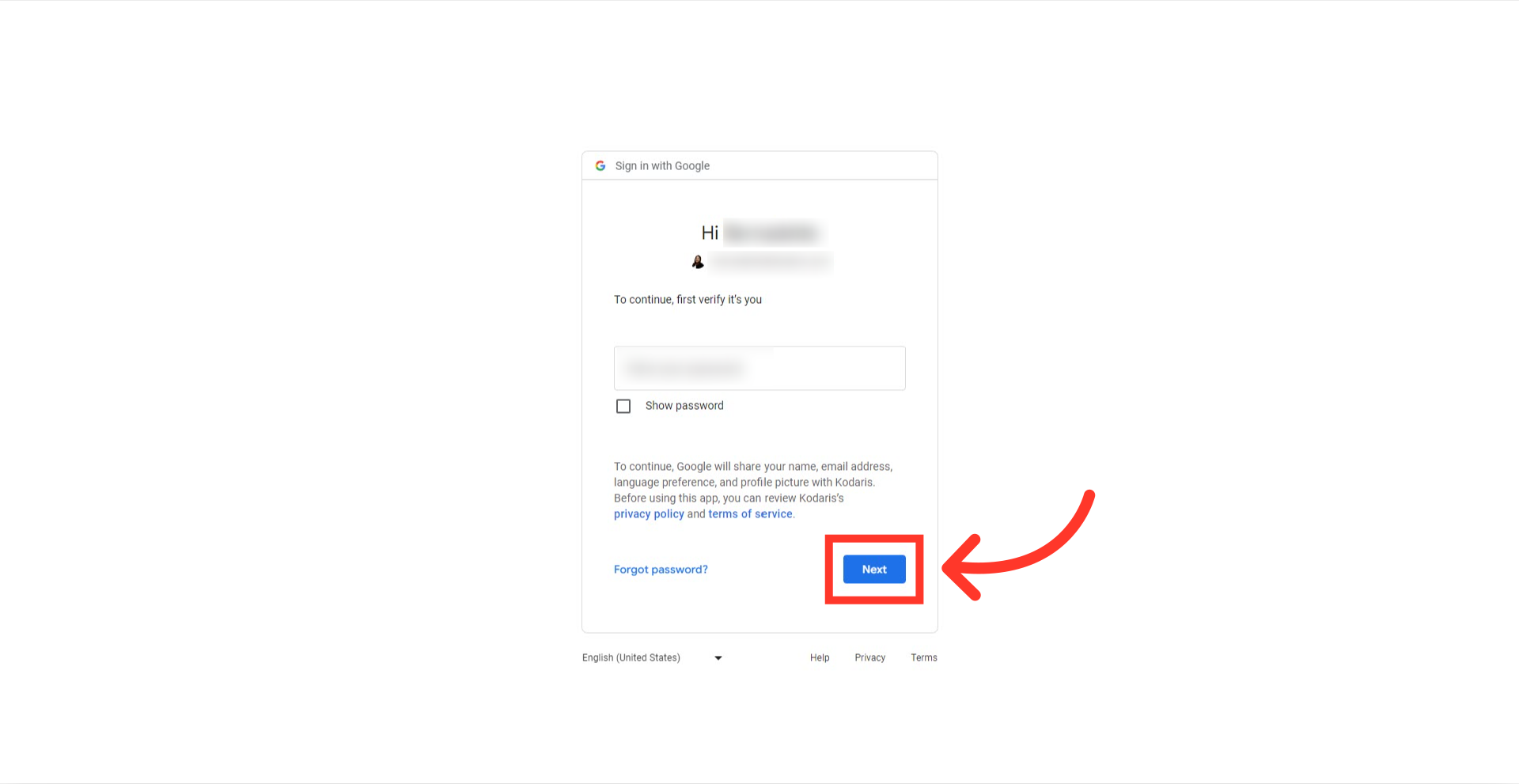This screenshot has height=784, width=1519.
Task: Click the small profile avatar icon
Action: [698, 262]
